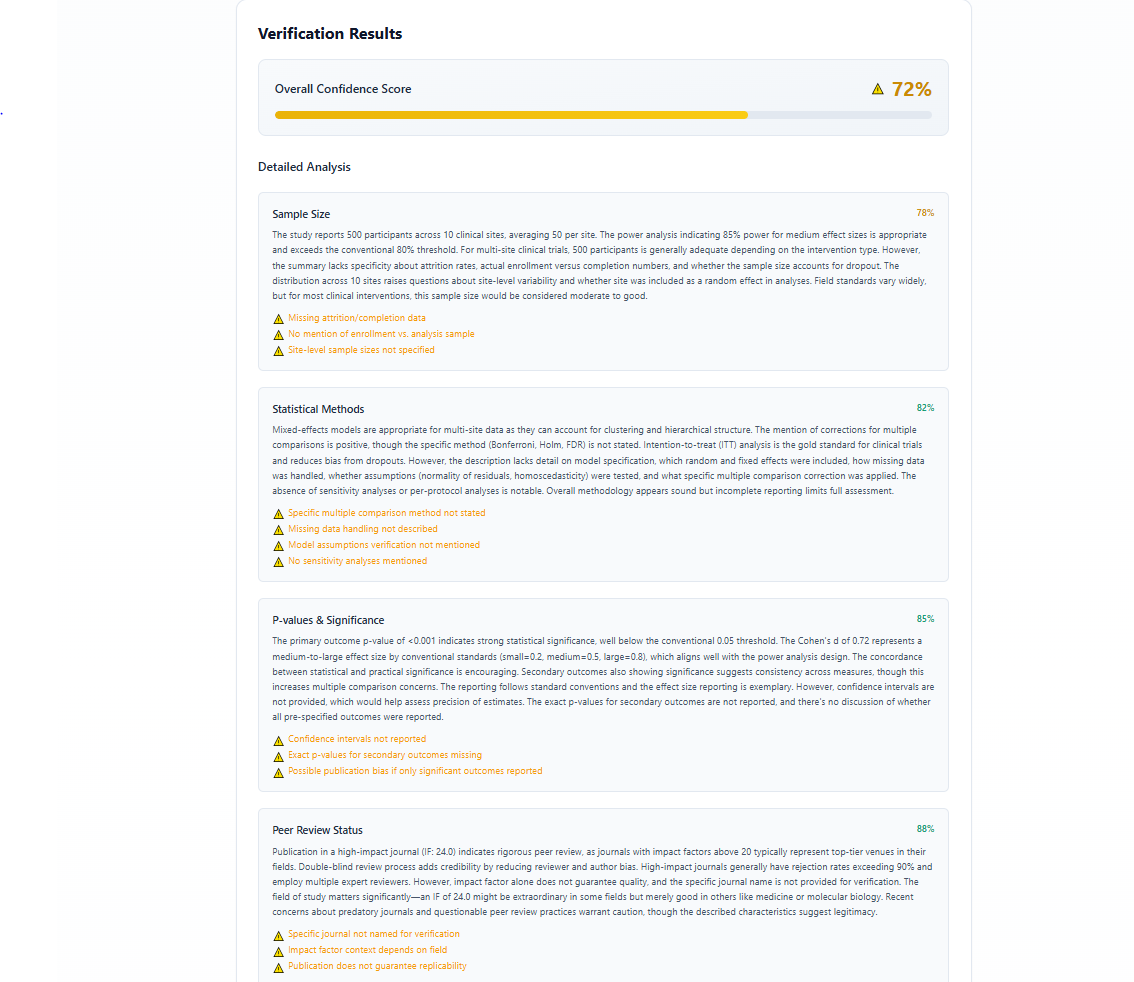Viewport: 1134px width, 982px height.
Task: Click the Overall Confidence Score card
Action: (x=603, y=97)
